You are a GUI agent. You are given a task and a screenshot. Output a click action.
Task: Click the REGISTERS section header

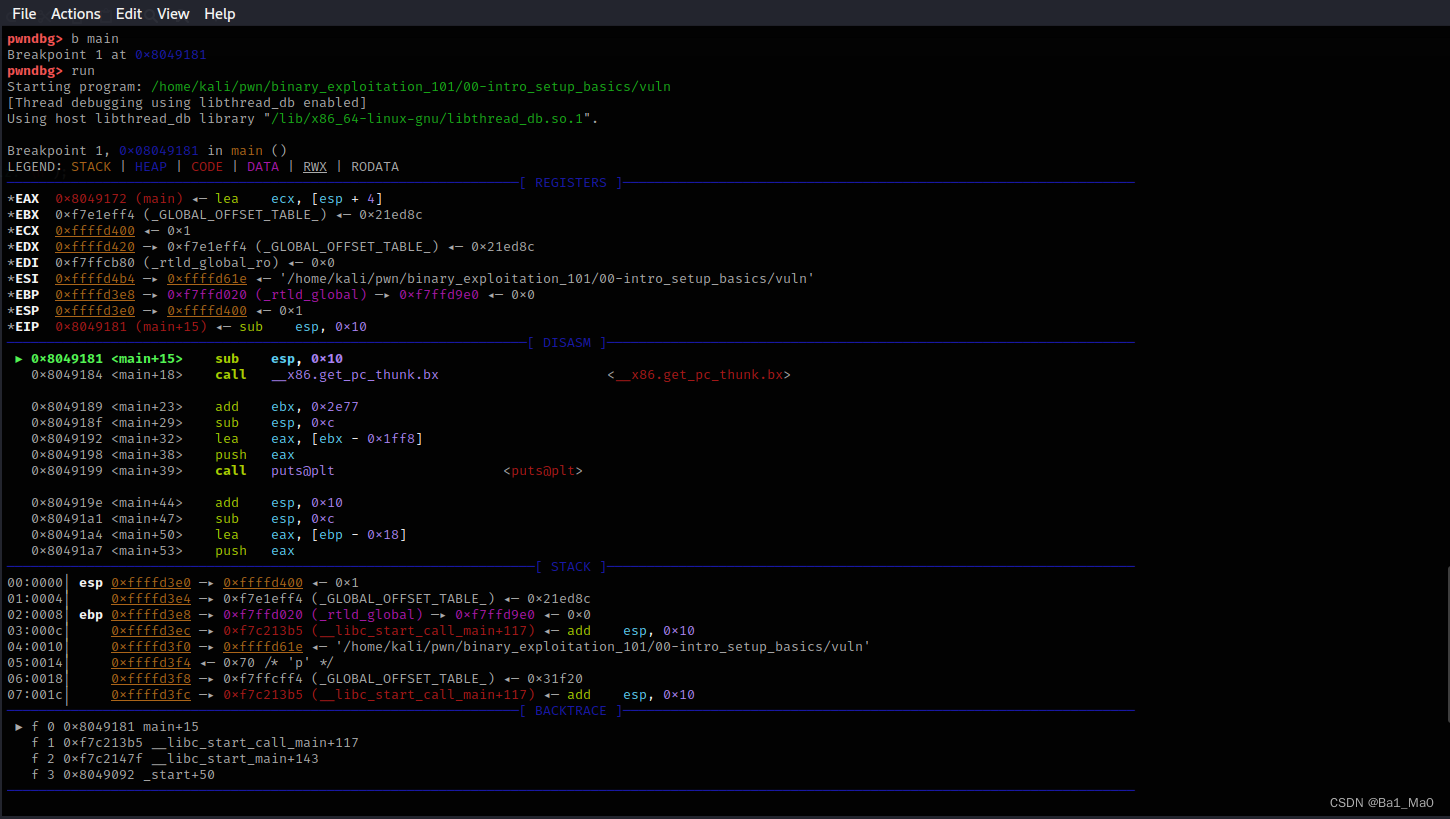571,183
